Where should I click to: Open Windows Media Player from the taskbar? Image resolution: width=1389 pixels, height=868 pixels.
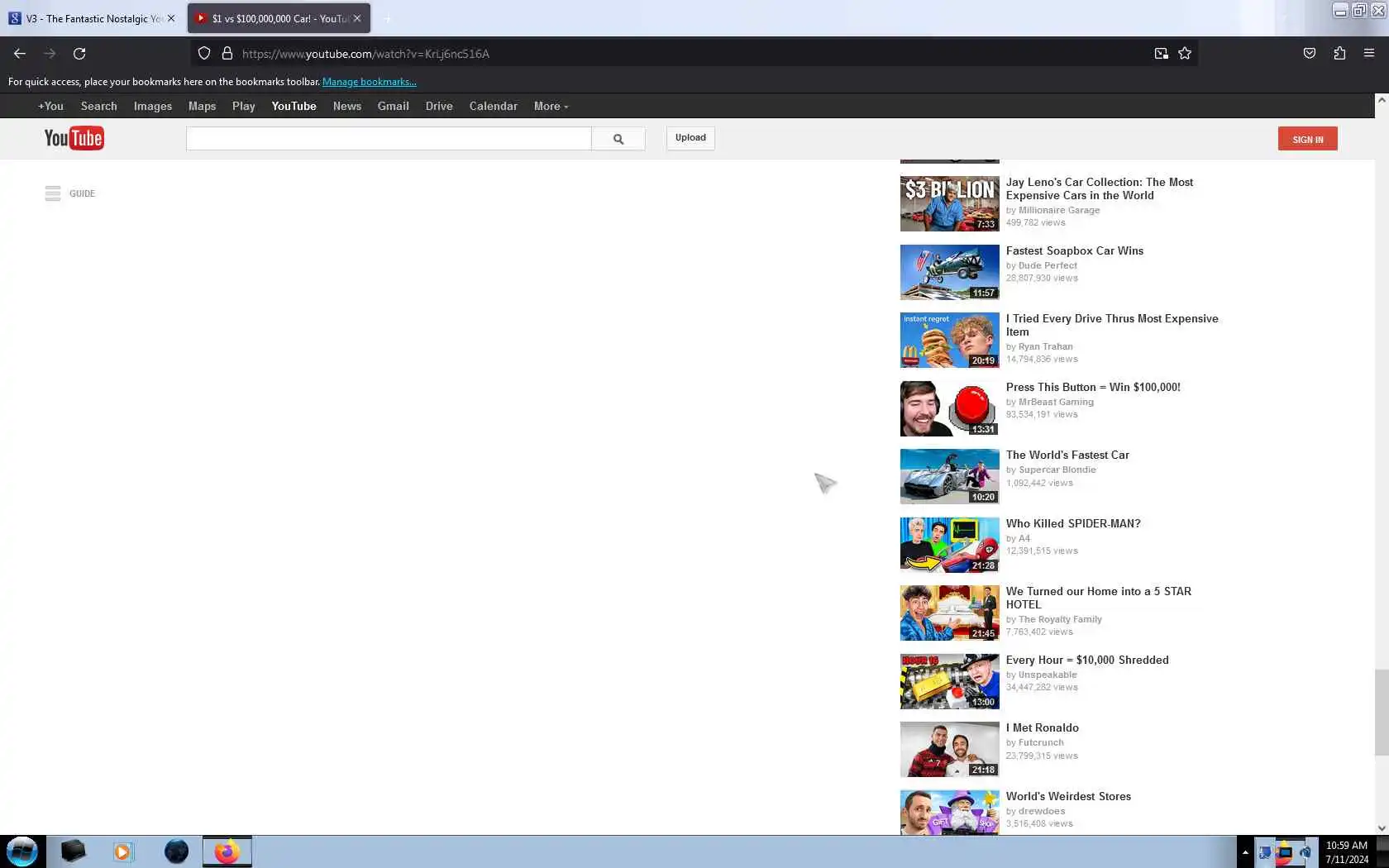coord(122,851)
